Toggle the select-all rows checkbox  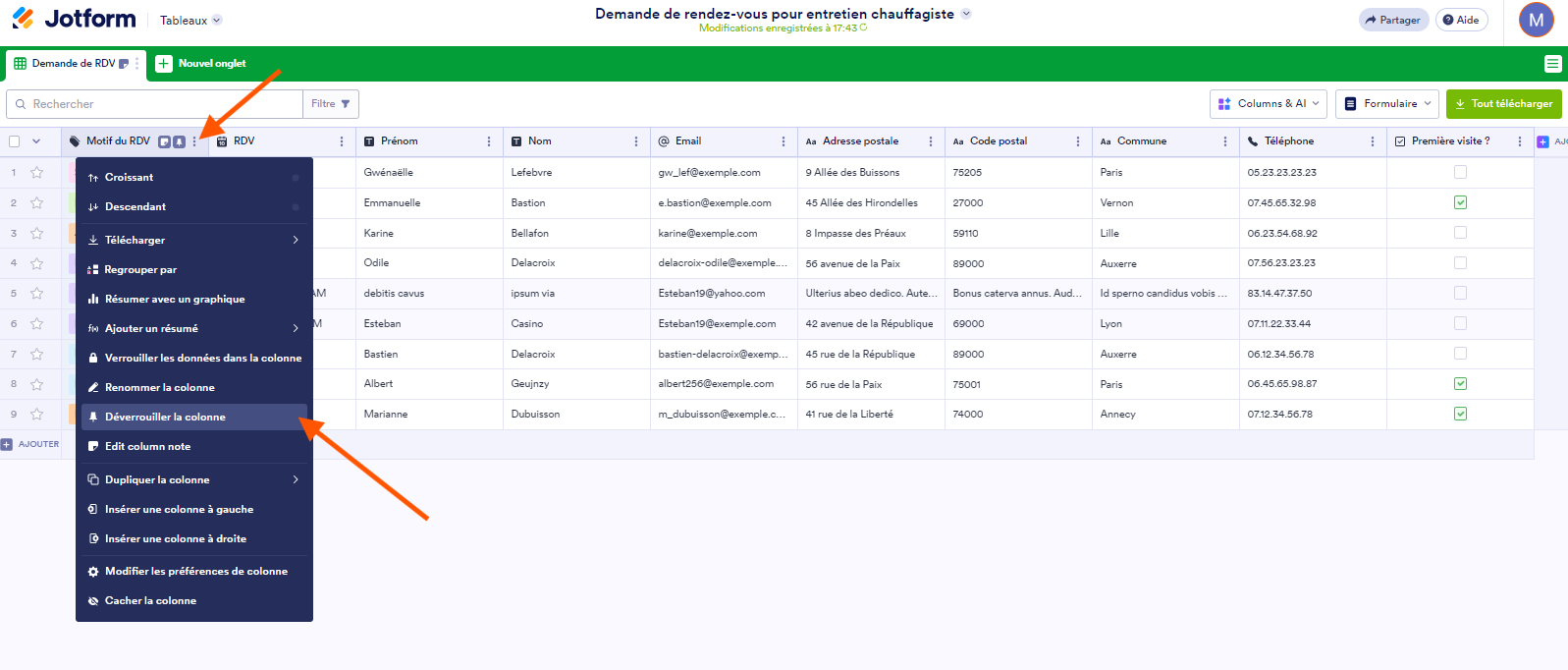pyautogui.click(x=14, y=141)
